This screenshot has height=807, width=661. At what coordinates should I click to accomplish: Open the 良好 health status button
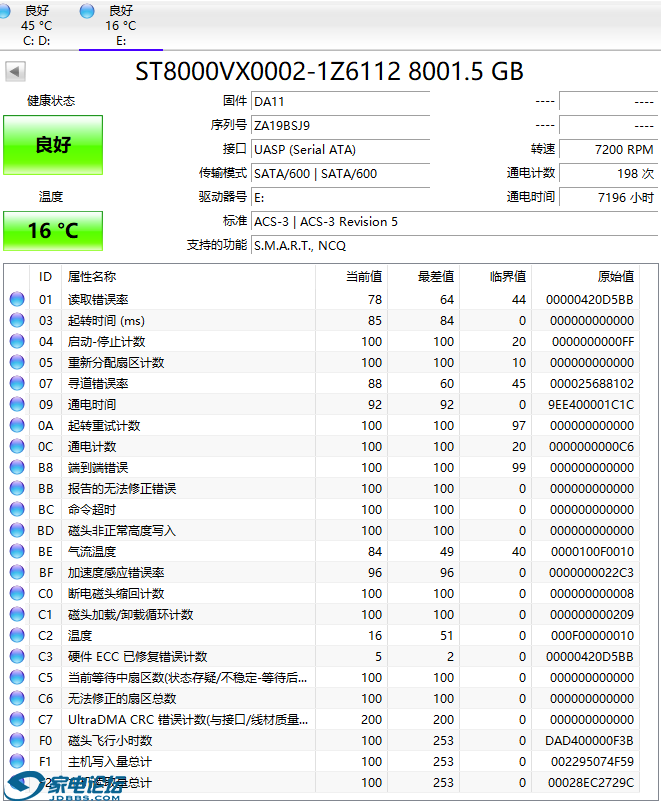click(x=53, y=145)
